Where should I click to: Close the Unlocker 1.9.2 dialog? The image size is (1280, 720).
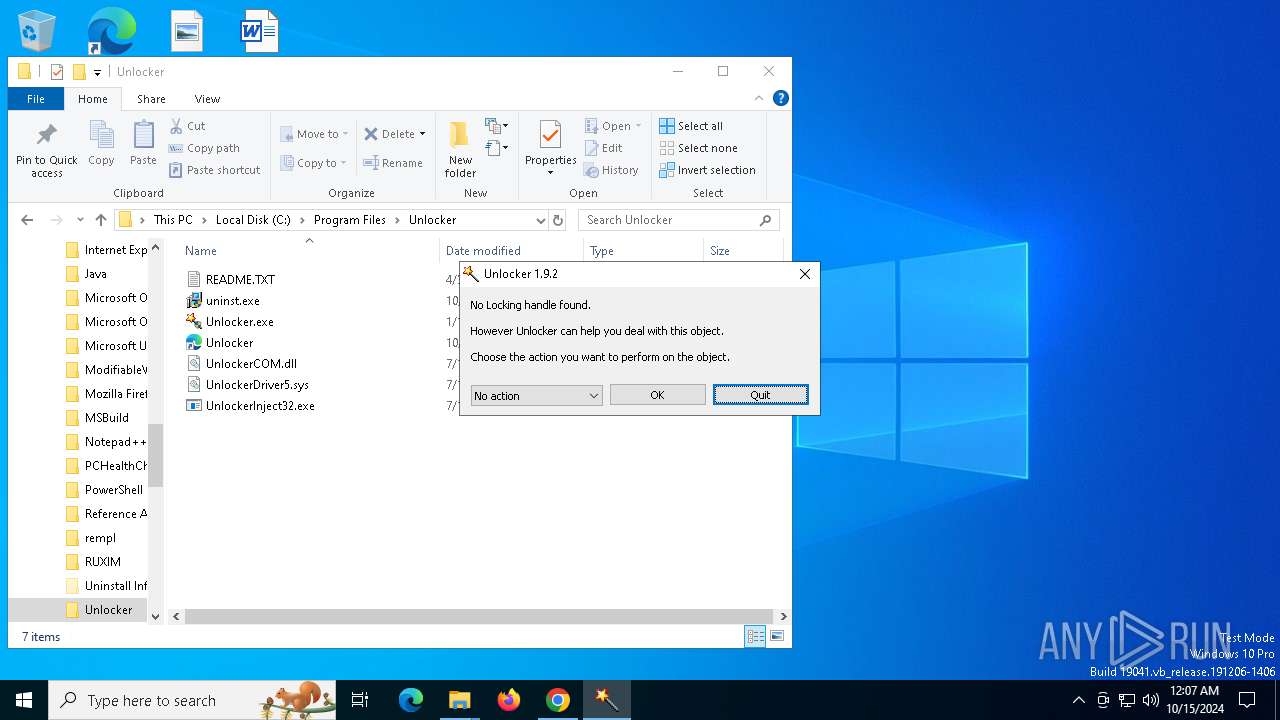click(x=804, y=274)
